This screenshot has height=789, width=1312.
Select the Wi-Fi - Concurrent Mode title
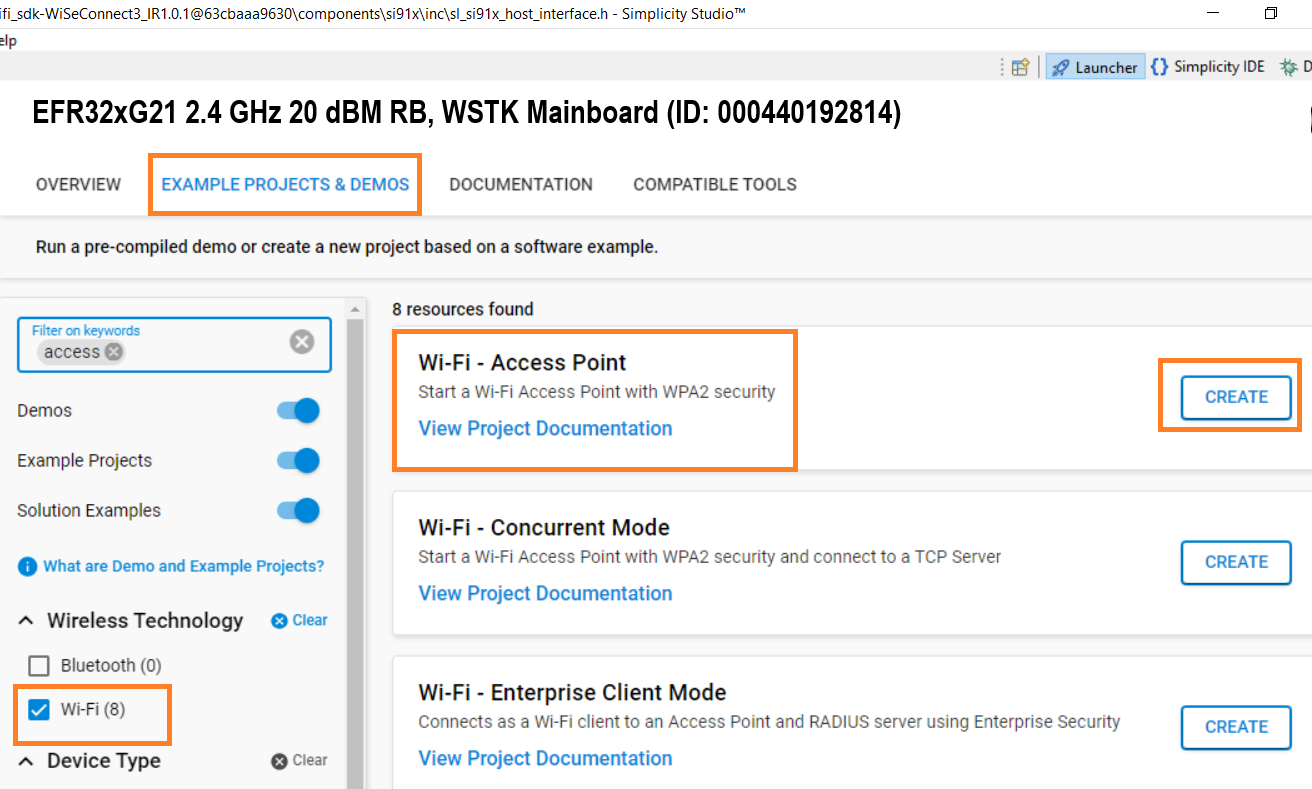coord(544,528)
